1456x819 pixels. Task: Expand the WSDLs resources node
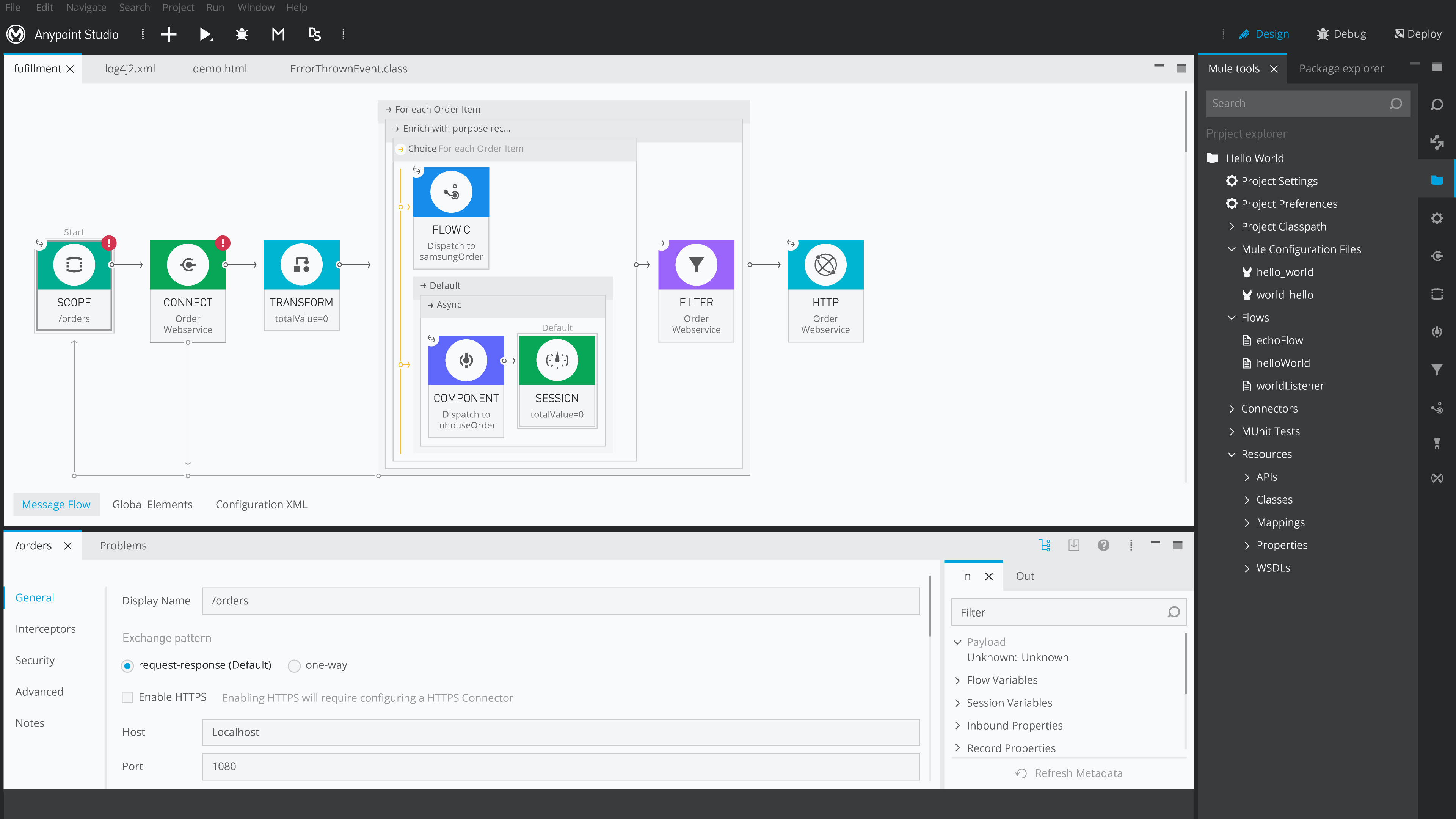(x=1247, y=568)
